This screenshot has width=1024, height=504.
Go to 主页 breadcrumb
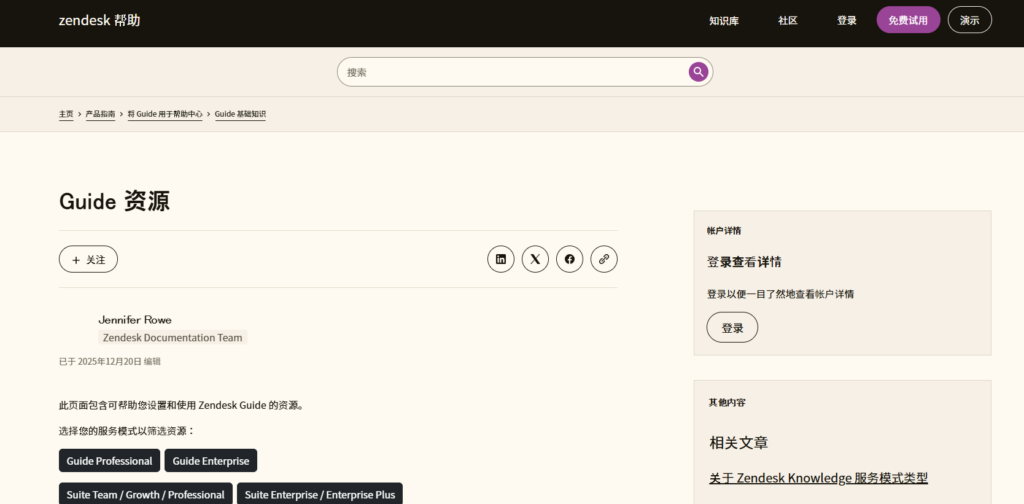66,114
